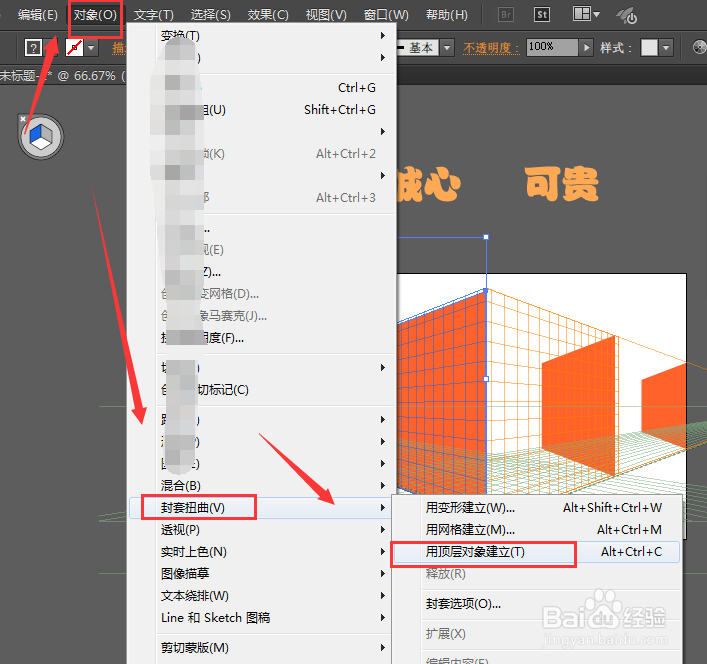Select 封套选项(O)... entry

click(537, 604)
